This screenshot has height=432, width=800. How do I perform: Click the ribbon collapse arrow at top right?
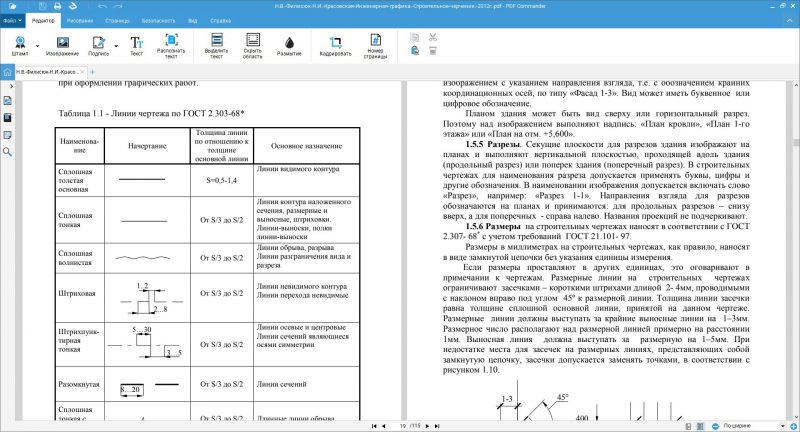[792, 20]
